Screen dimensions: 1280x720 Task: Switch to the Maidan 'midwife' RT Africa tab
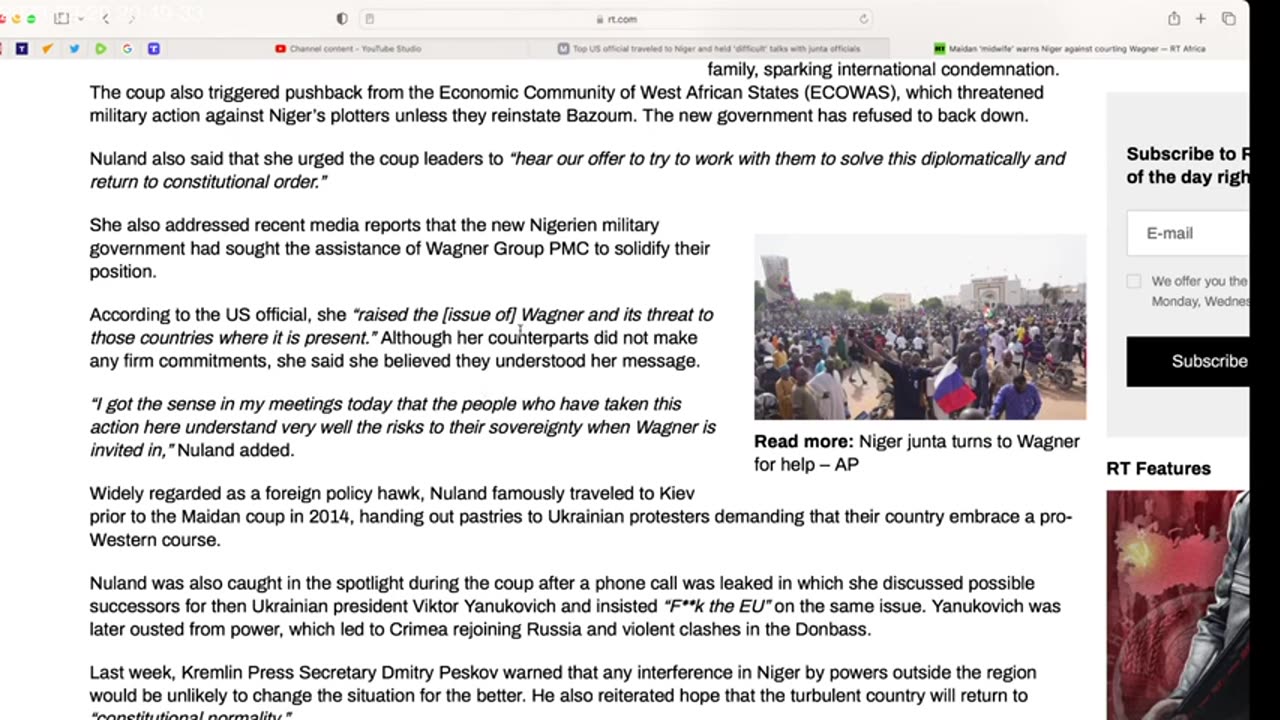click(x=1069, y=48)
